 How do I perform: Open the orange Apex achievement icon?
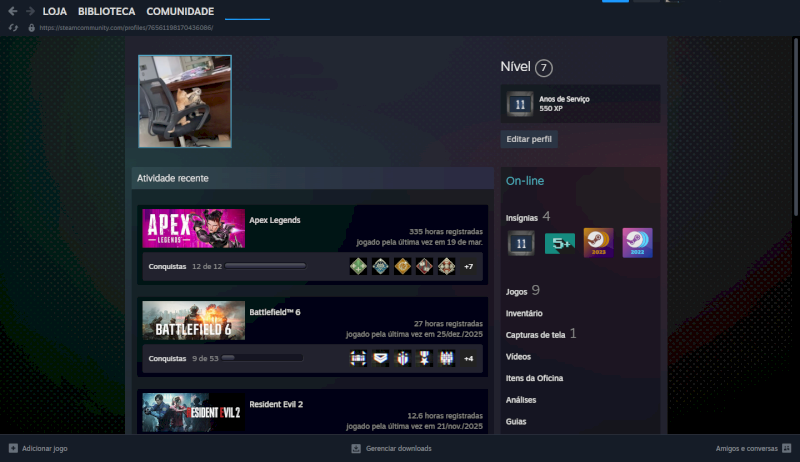403,266
